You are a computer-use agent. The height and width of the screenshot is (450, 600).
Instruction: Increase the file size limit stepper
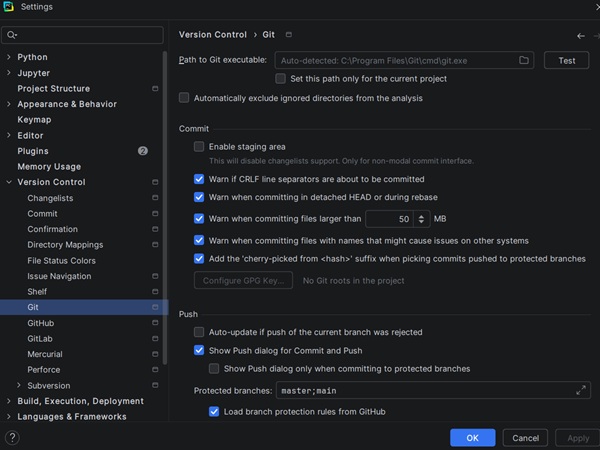[x=422, y=215]
